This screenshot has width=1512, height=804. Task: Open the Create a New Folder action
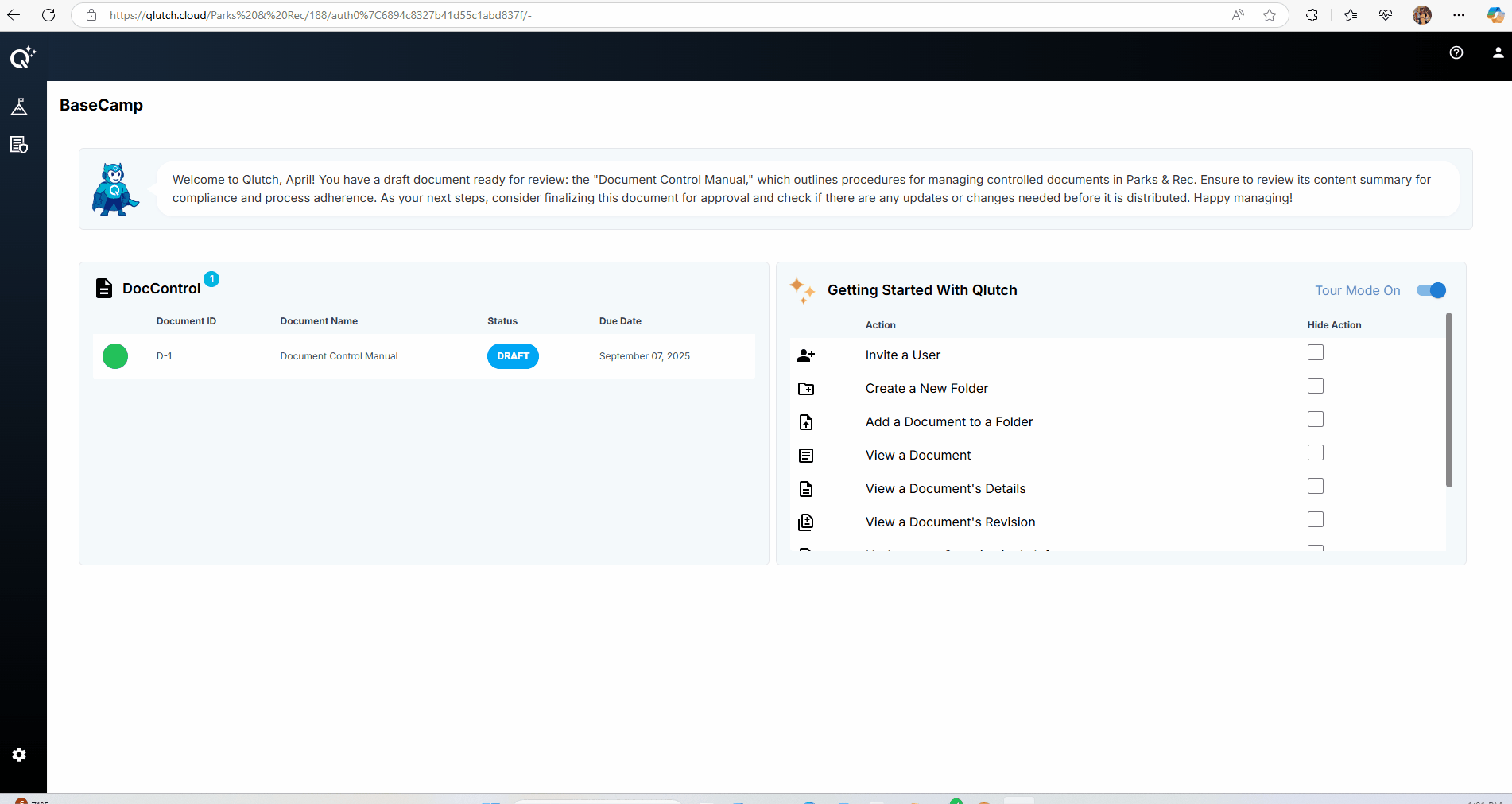[x=927, y=389]
